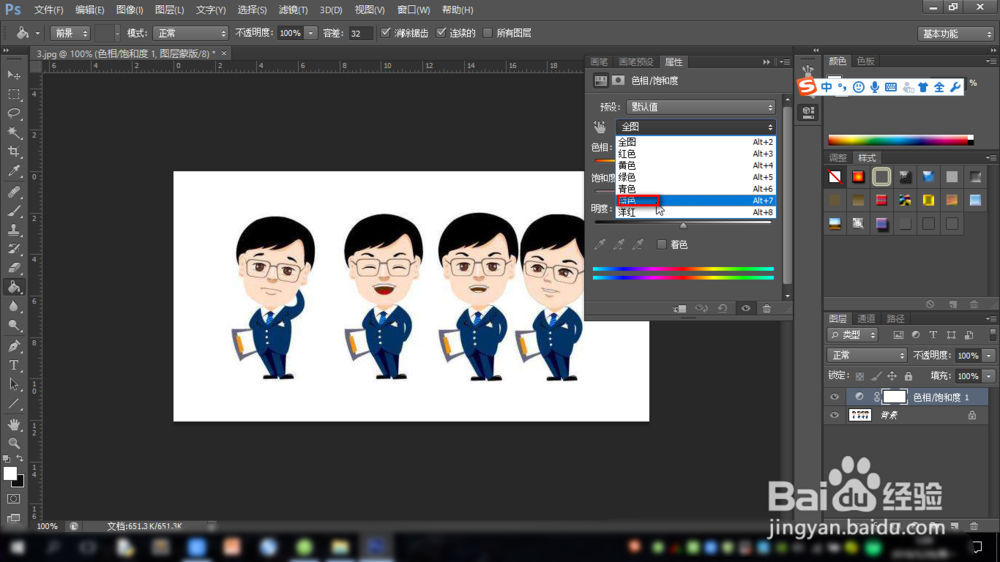Choose 洋红 from the channel list
Viewport: 1000px width, 562px height.
[x=695, y=212]
